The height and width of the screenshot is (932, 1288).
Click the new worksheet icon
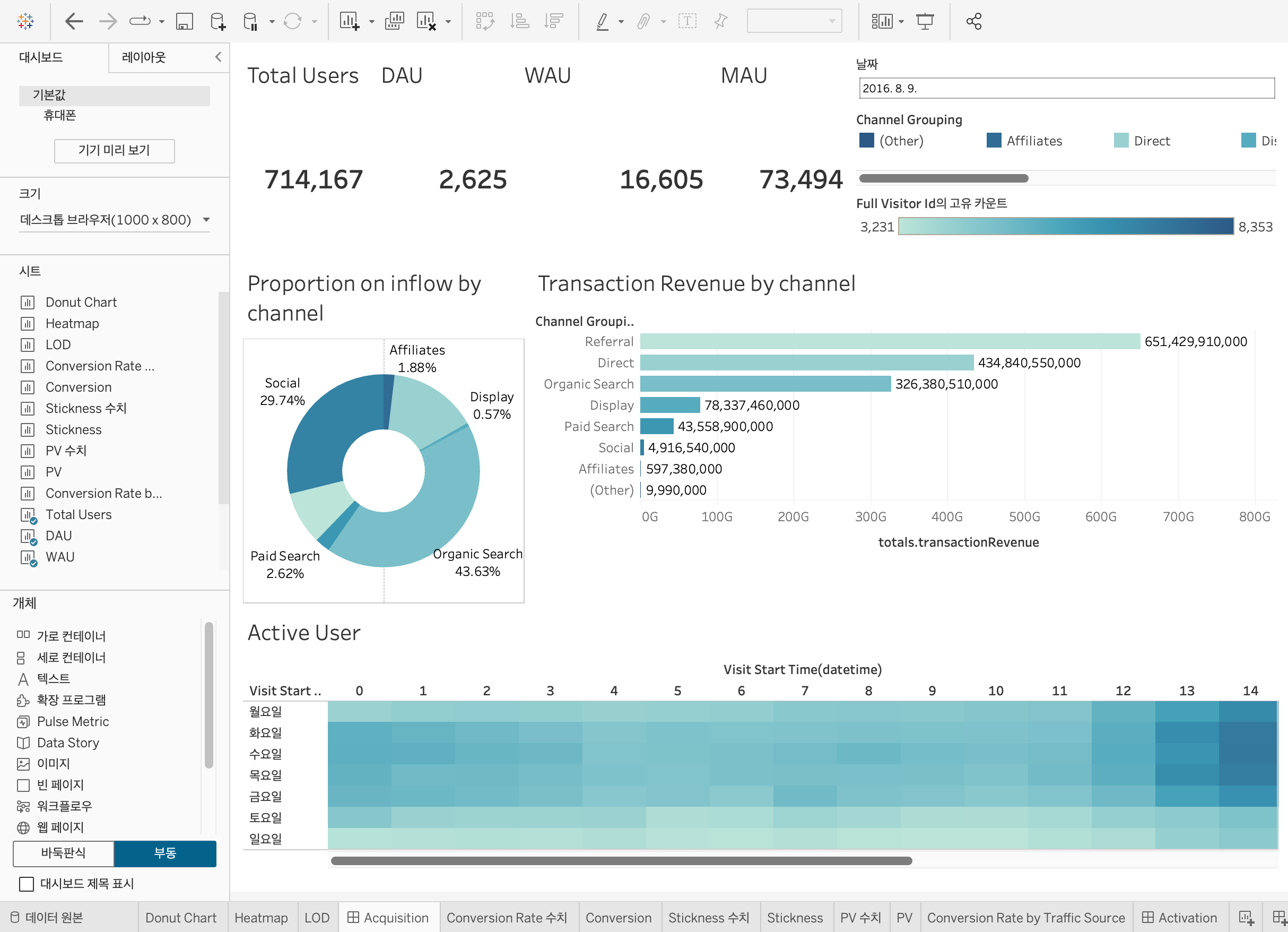click(349, 22)
